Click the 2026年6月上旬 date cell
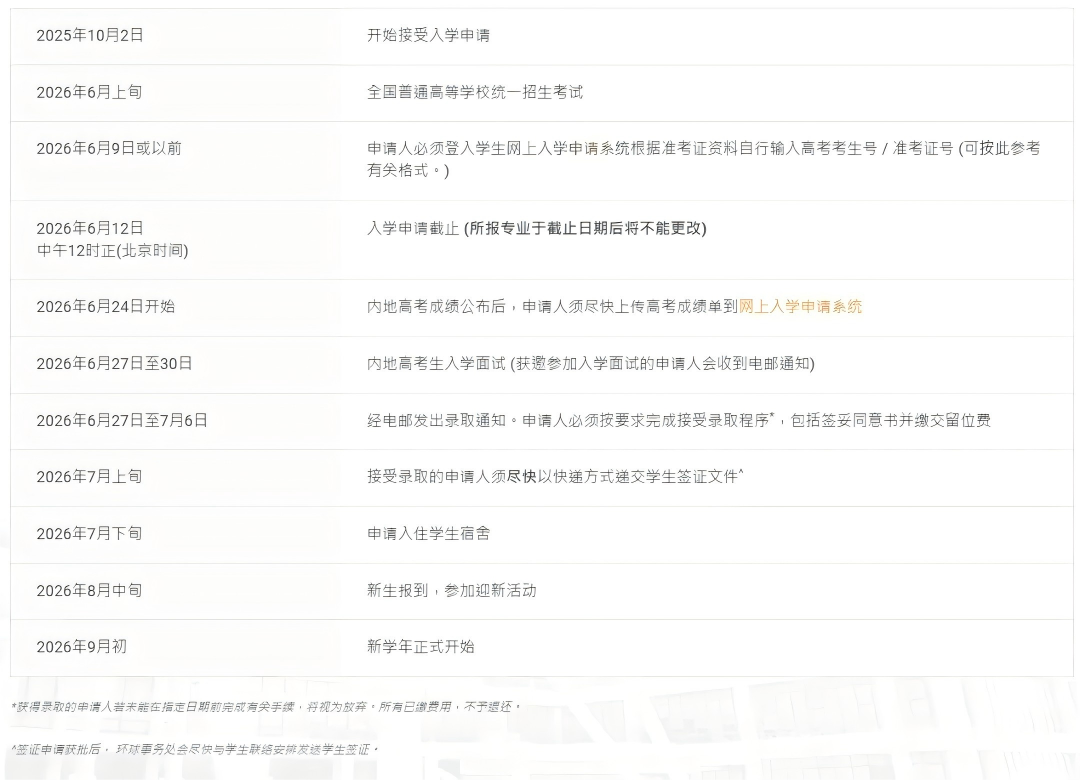Image resolution: width=1080 pixels, height=780 pixels. point(89,92)
